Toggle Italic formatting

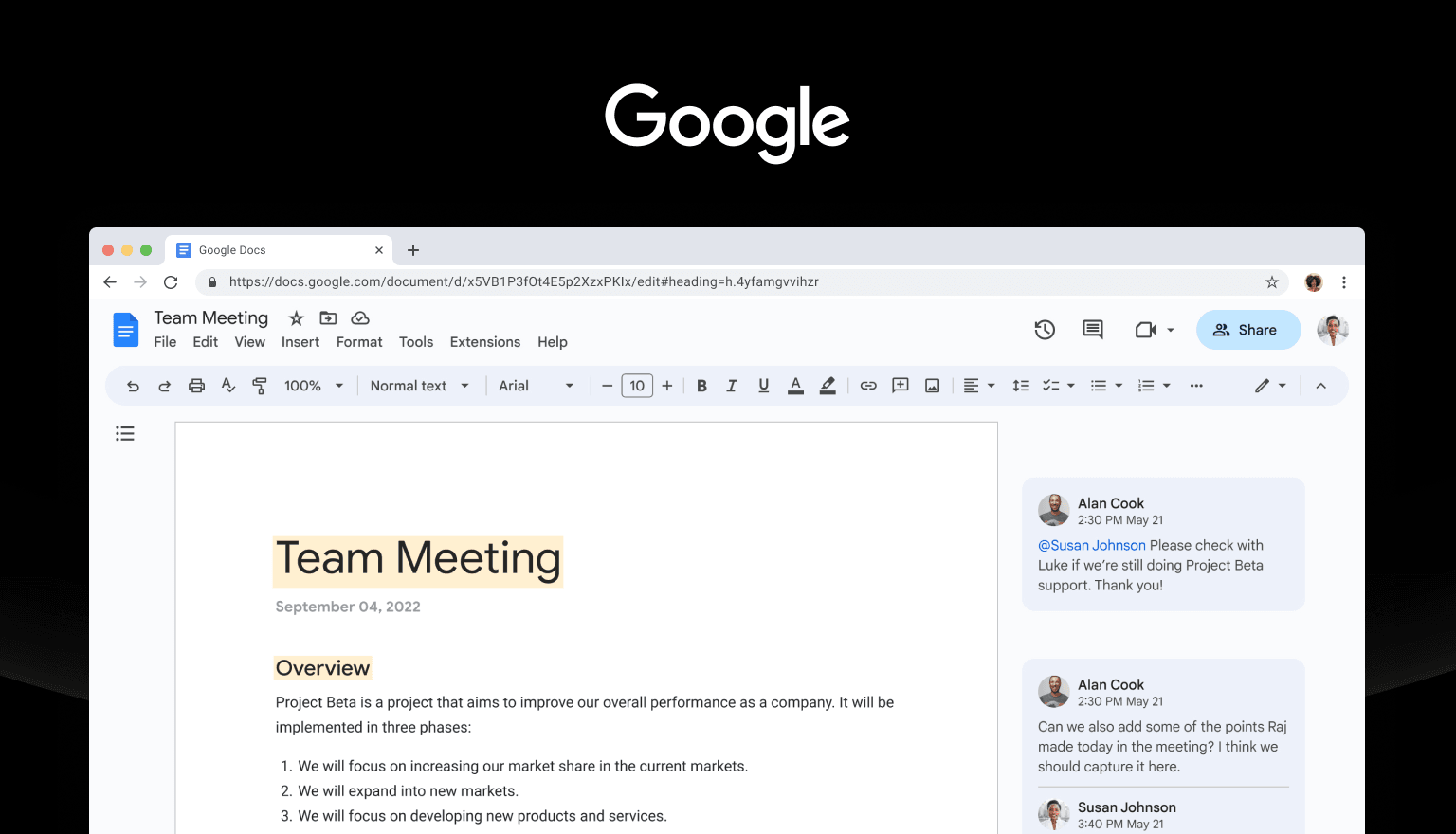[x=732, y=386]
